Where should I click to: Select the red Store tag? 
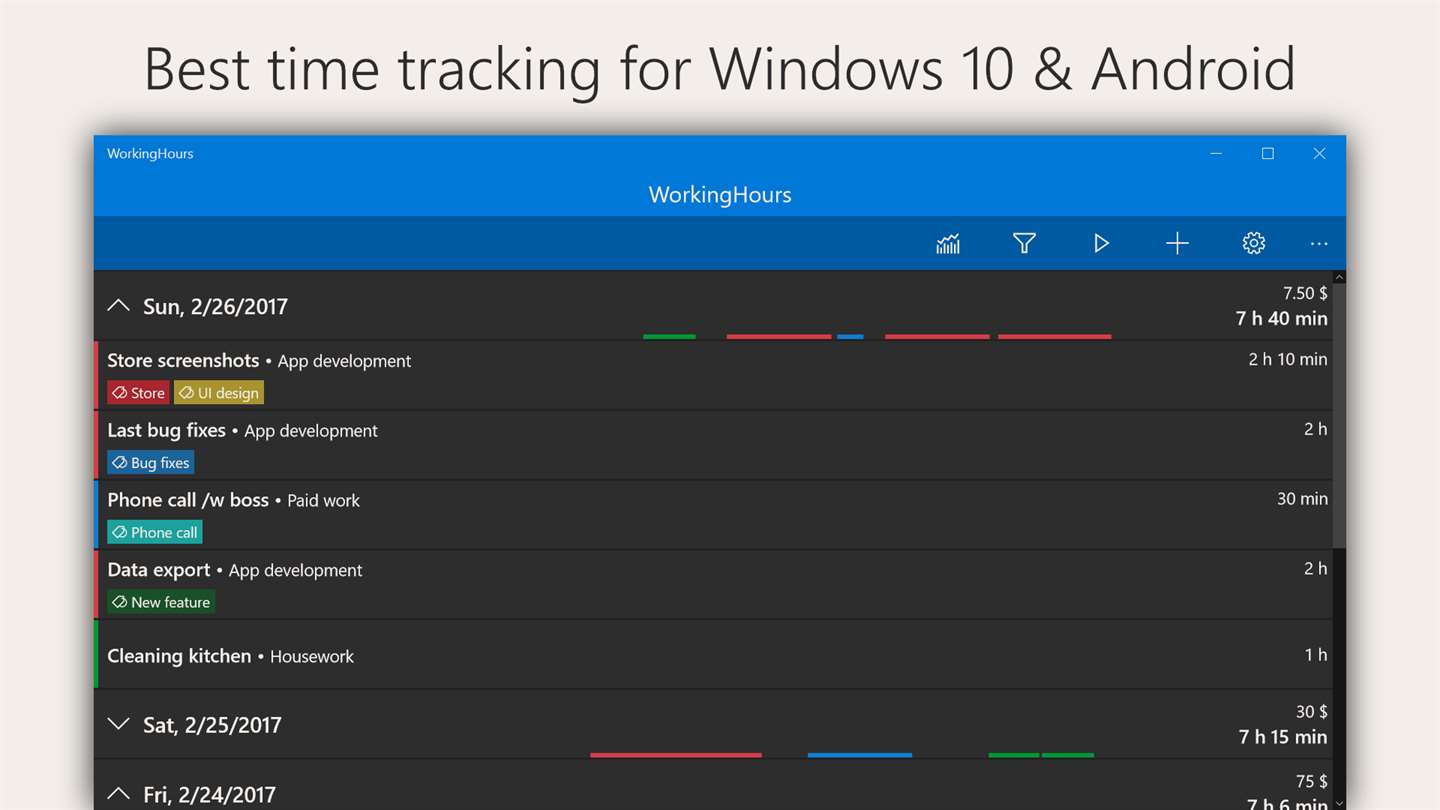click(x=138, y=393)
